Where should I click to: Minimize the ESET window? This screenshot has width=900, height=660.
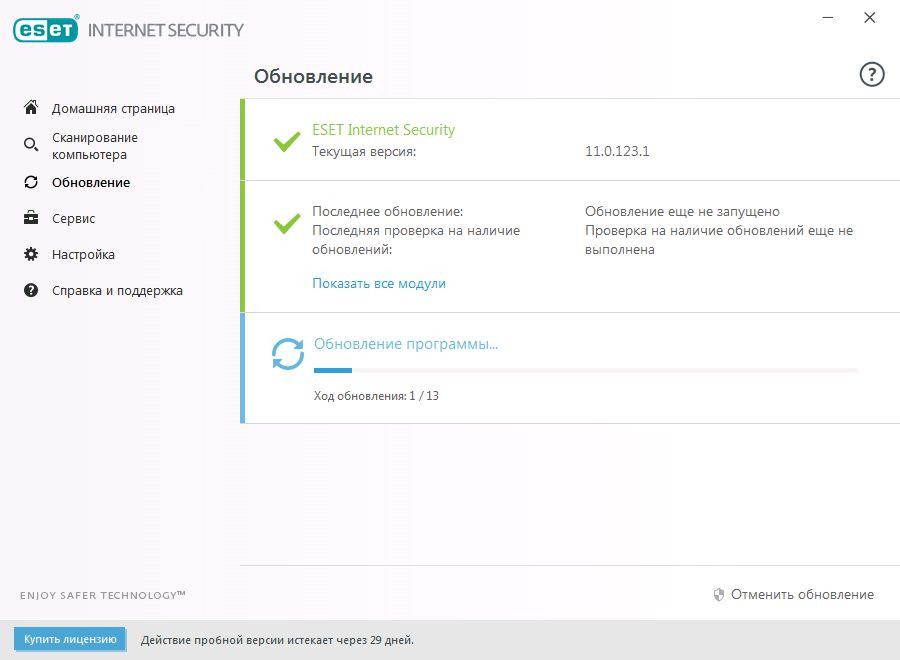tap(828, 18)
